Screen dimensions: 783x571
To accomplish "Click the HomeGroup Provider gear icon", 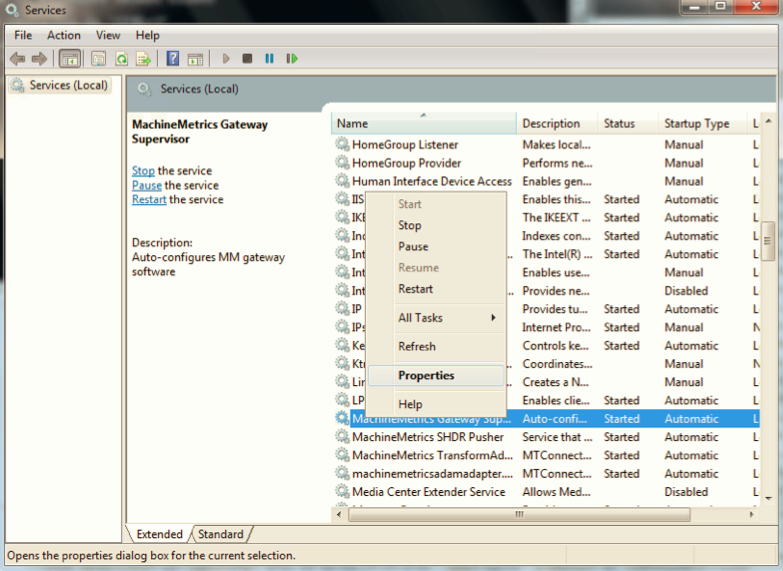I will [x=342, y=163].
